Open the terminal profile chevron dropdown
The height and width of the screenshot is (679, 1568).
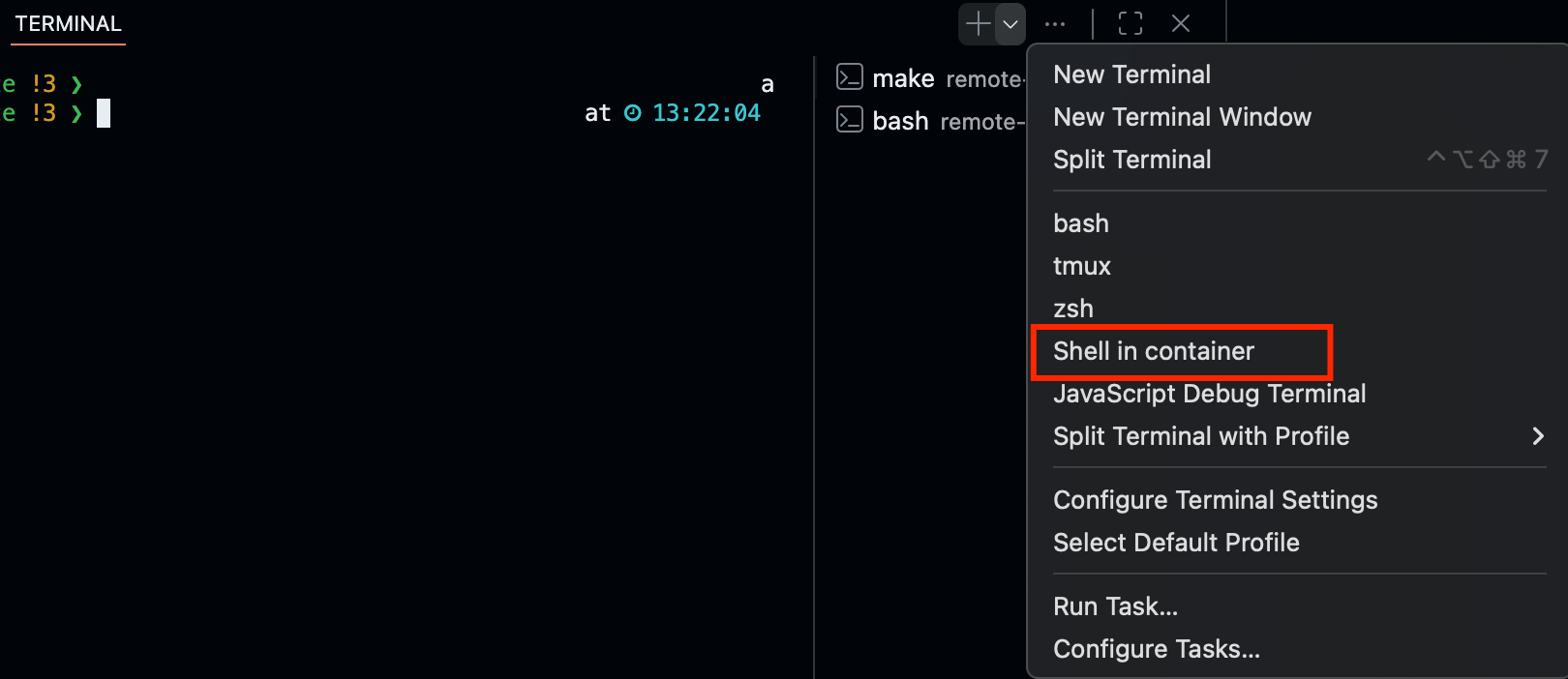[x=1010, y=23]
